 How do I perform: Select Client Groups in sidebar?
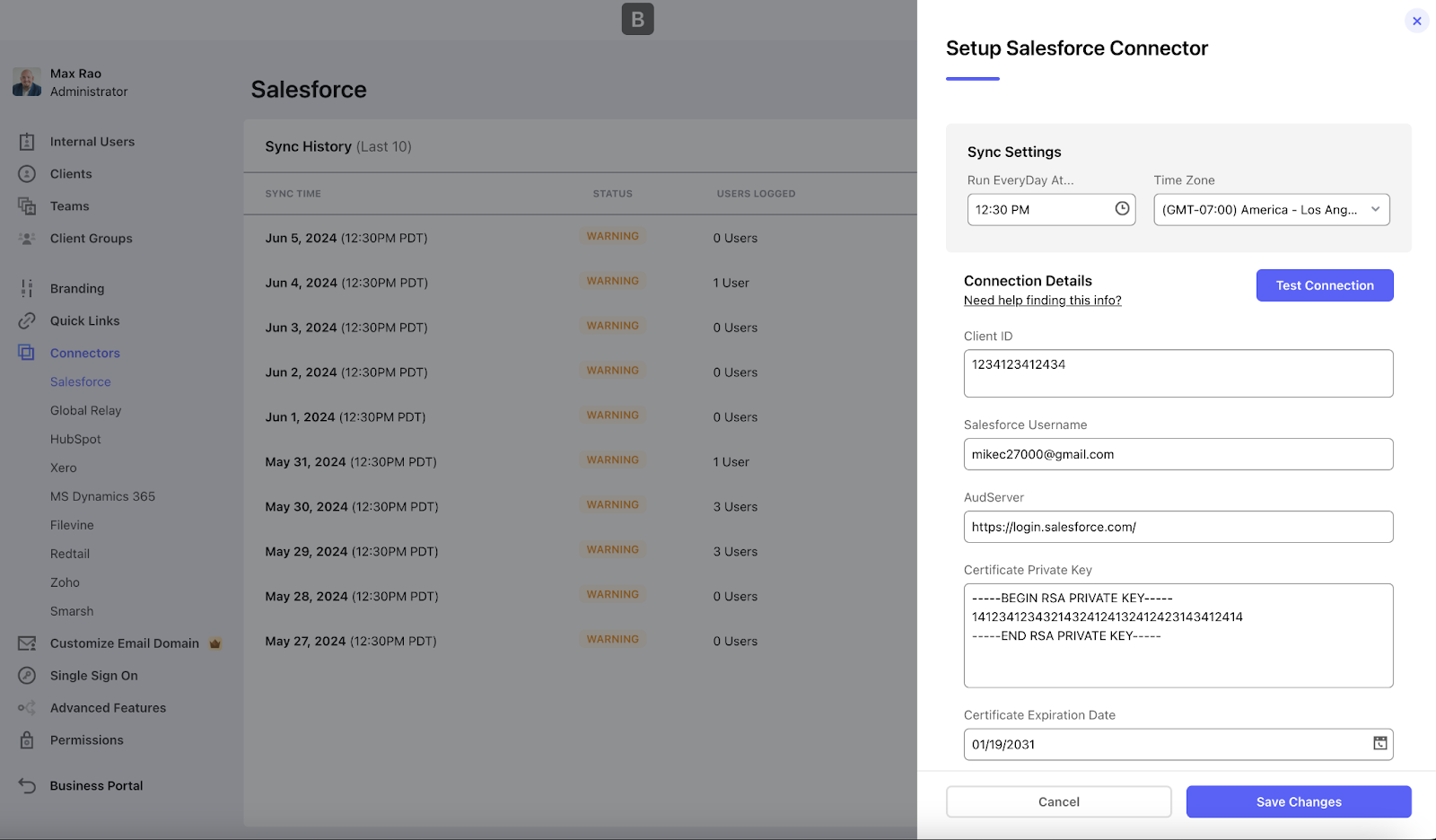point(92,239)
